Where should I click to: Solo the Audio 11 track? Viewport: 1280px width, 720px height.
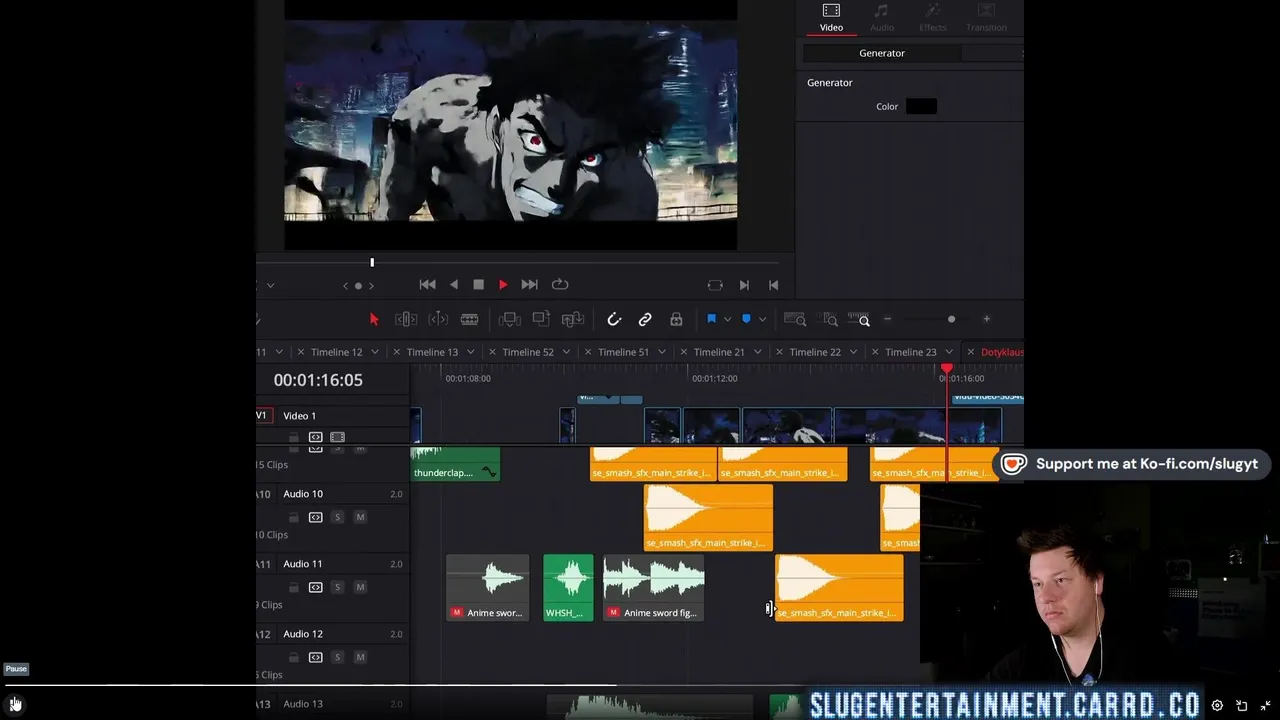pyautogui.click(x=337, y=587)
